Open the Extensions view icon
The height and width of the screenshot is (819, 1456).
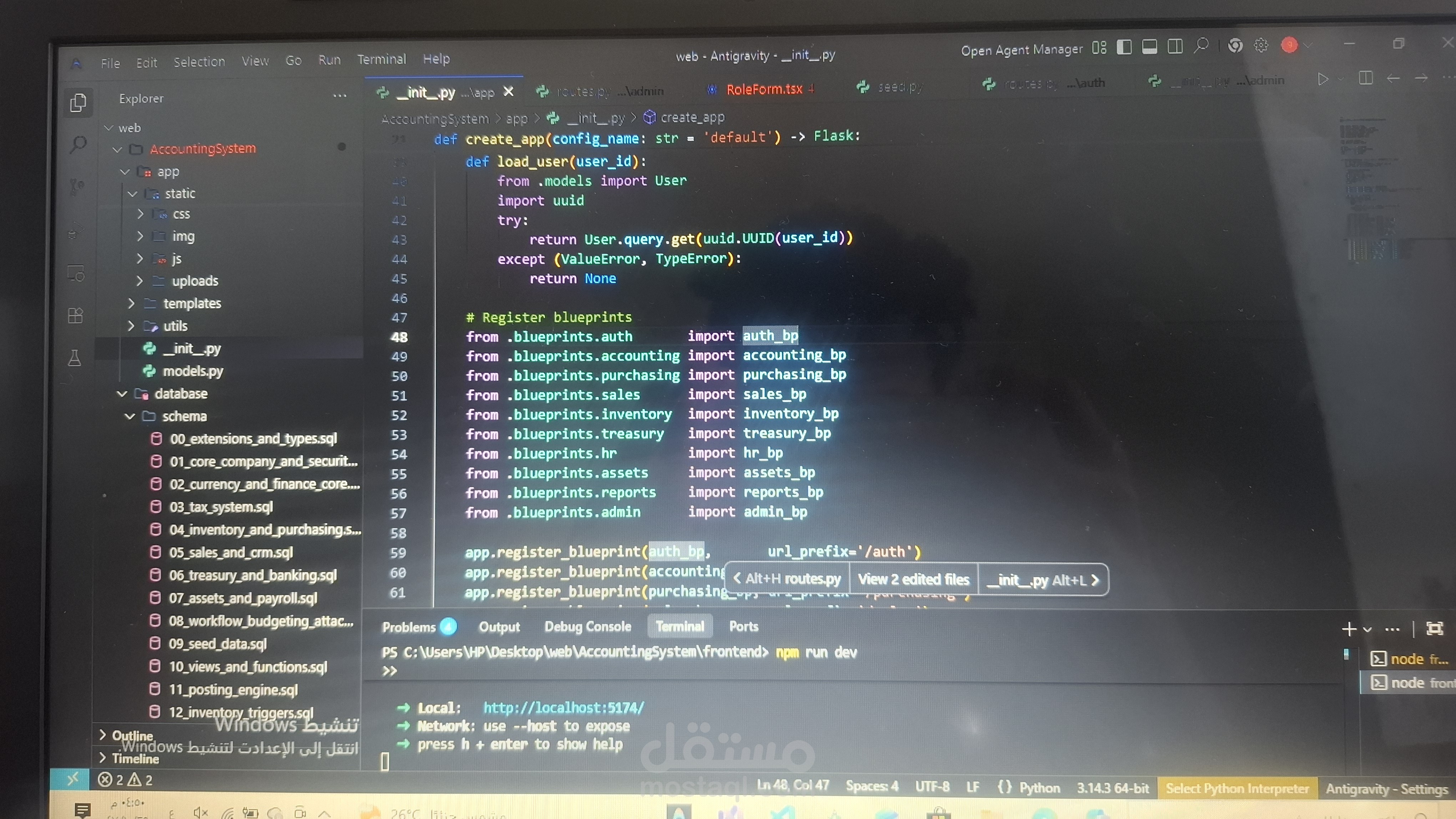[75, 315]
